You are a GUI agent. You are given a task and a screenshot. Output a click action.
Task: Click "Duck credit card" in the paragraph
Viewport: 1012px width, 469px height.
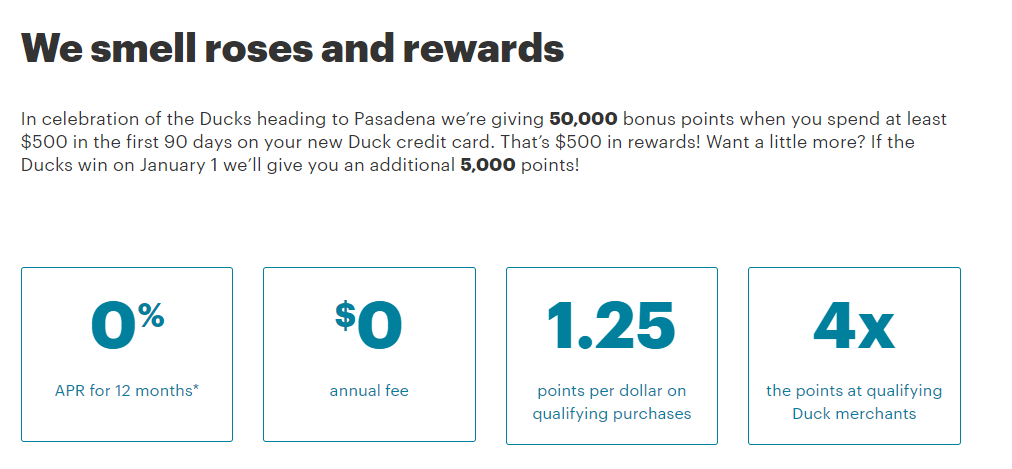pyautogui.click(x=346, y=142)
